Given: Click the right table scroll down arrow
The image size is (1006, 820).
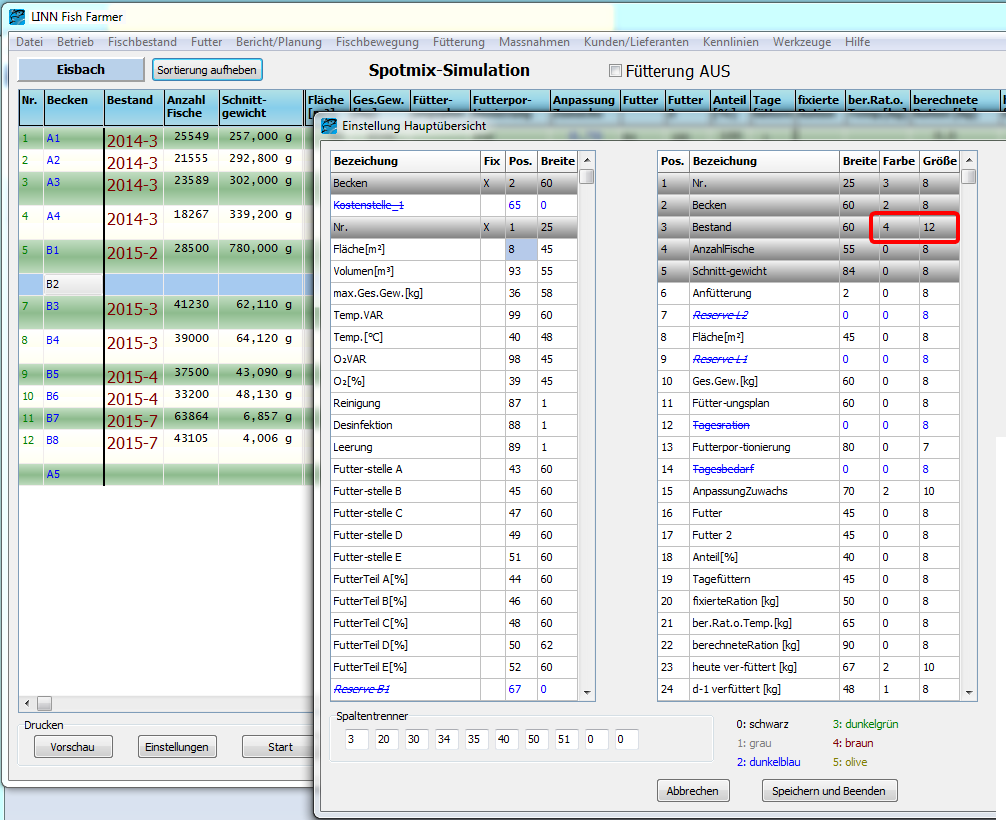Looking at the screenshot, I should pos(969,693).
